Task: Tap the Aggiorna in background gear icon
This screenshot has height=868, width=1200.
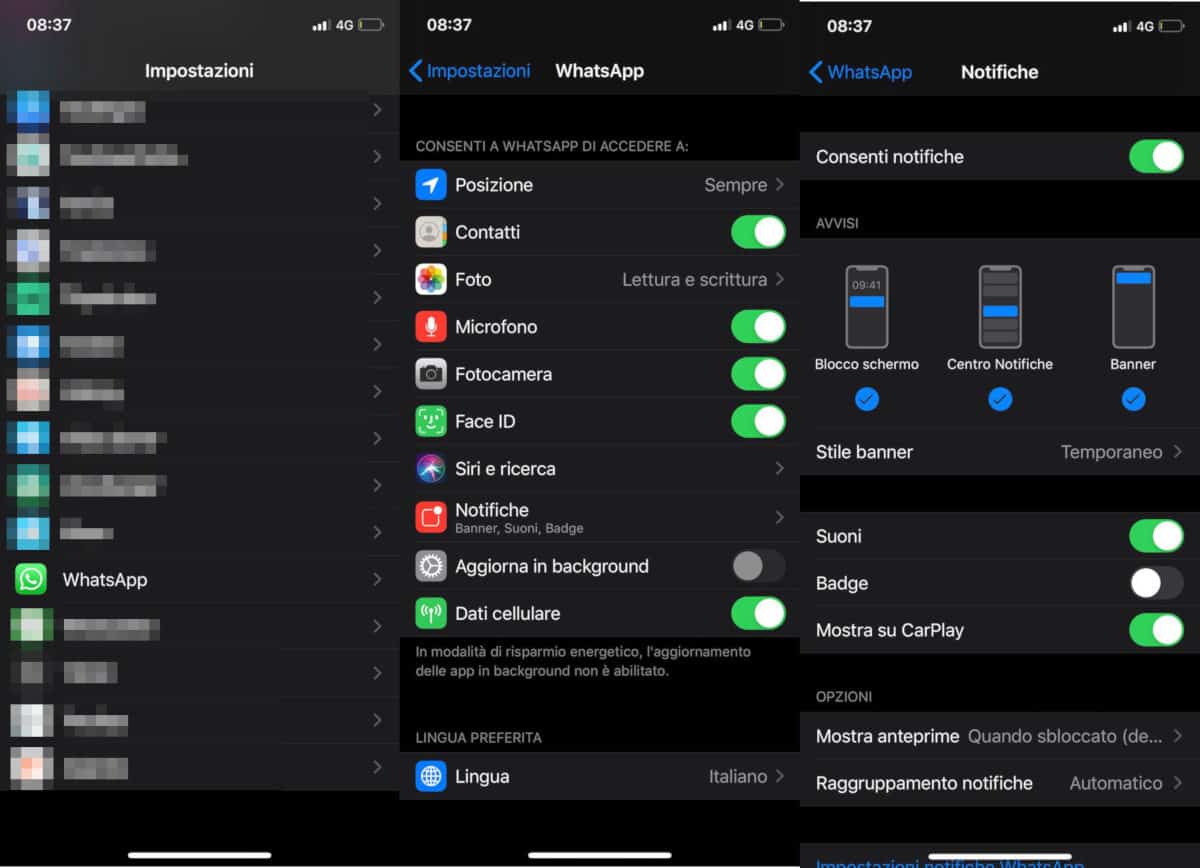Action: tap(431, 566)
